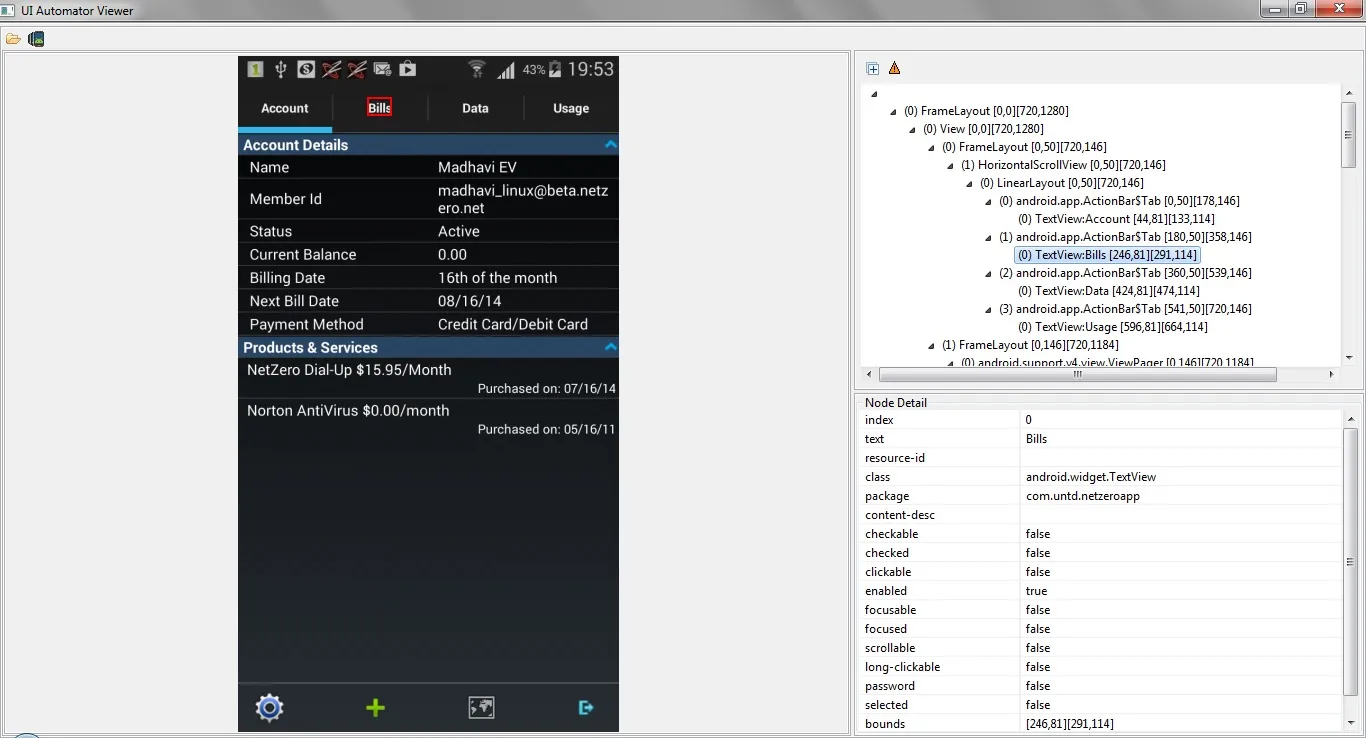
Task: Collapse the HorizontalScrollView tree node
Action: pyautogui.click(x=951, y=165)
